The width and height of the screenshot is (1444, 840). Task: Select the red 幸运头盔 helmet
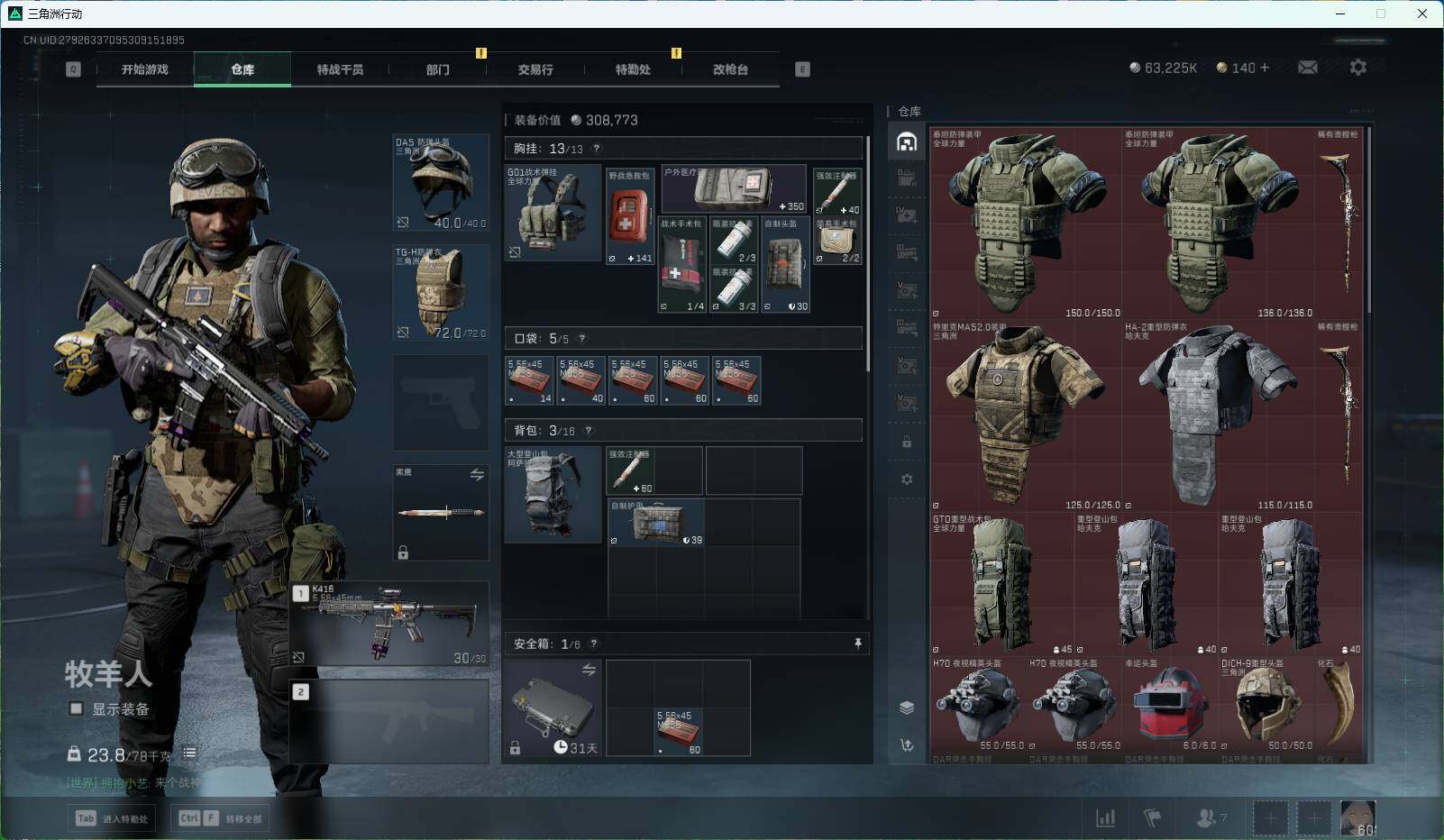tap(1170, 705)
